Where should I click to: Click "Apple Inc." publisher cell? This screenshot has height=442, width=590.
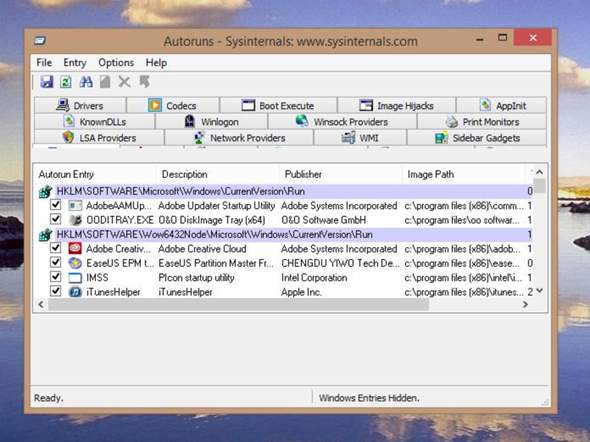(x=301, y=292)
